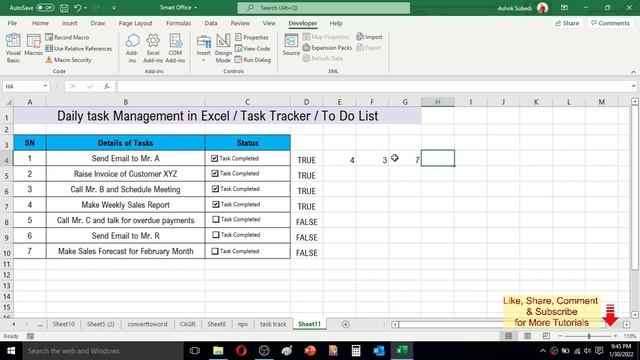The width and height of the screenshot is (640, 360).
Task: Open the File menu
Action: (x=12, y=23)
